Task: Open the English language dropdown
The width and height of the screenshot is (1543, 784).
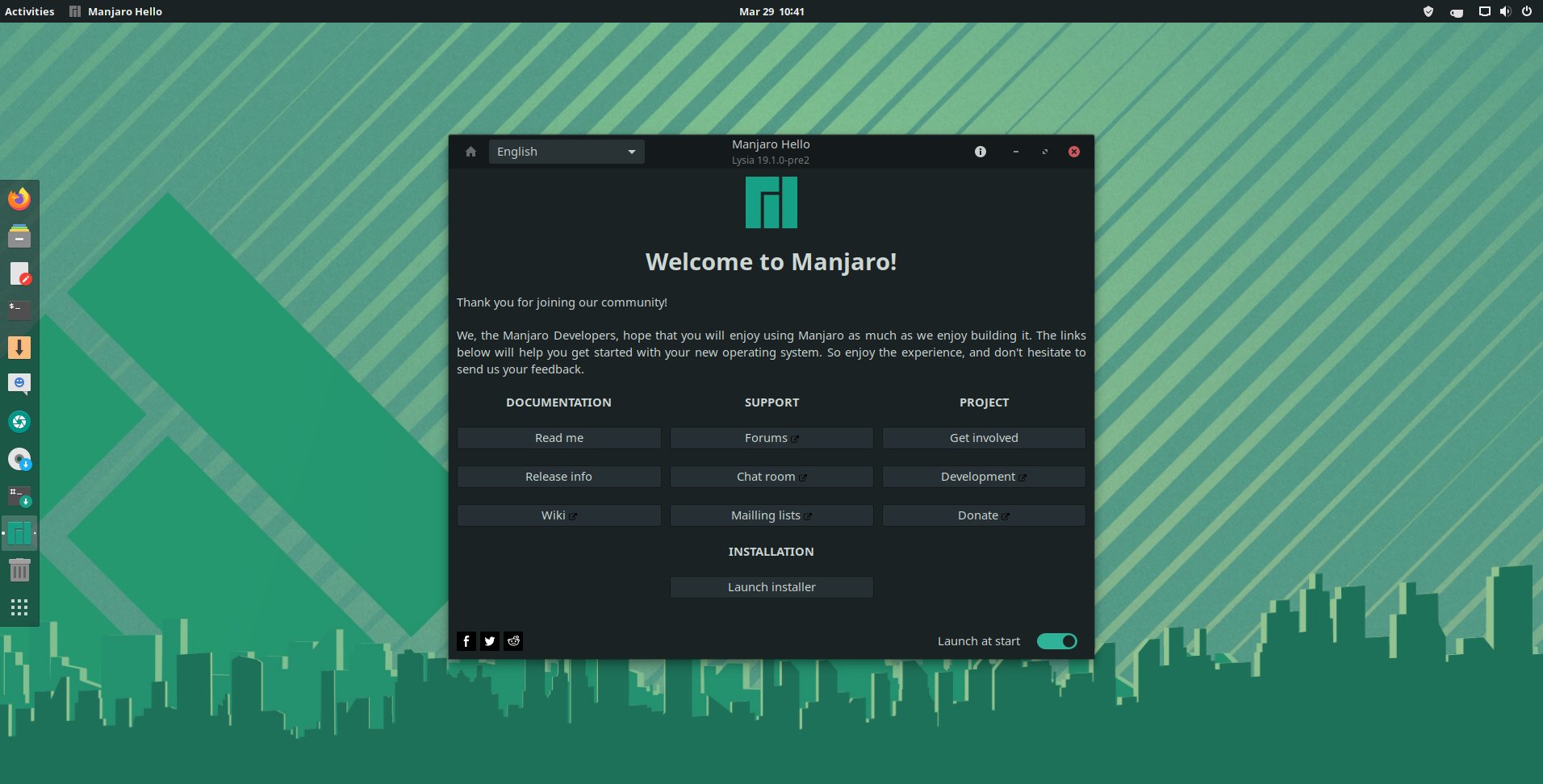Action: [x=567, y=152]
